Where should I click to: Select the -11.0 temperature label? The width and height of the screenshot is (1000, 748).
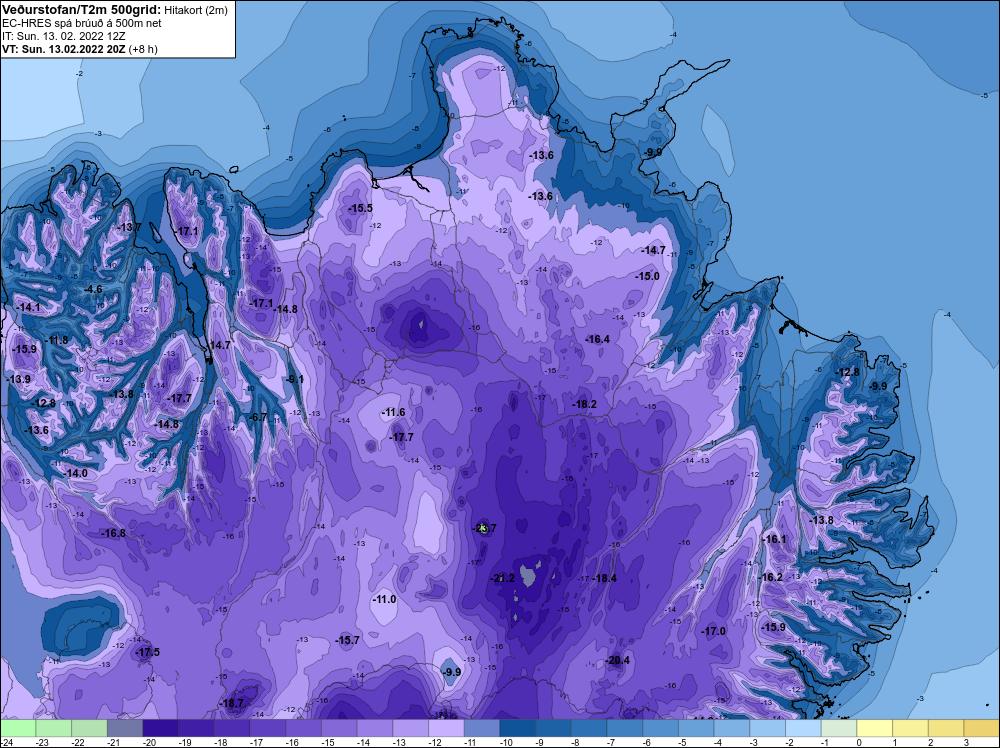[385, 599]
